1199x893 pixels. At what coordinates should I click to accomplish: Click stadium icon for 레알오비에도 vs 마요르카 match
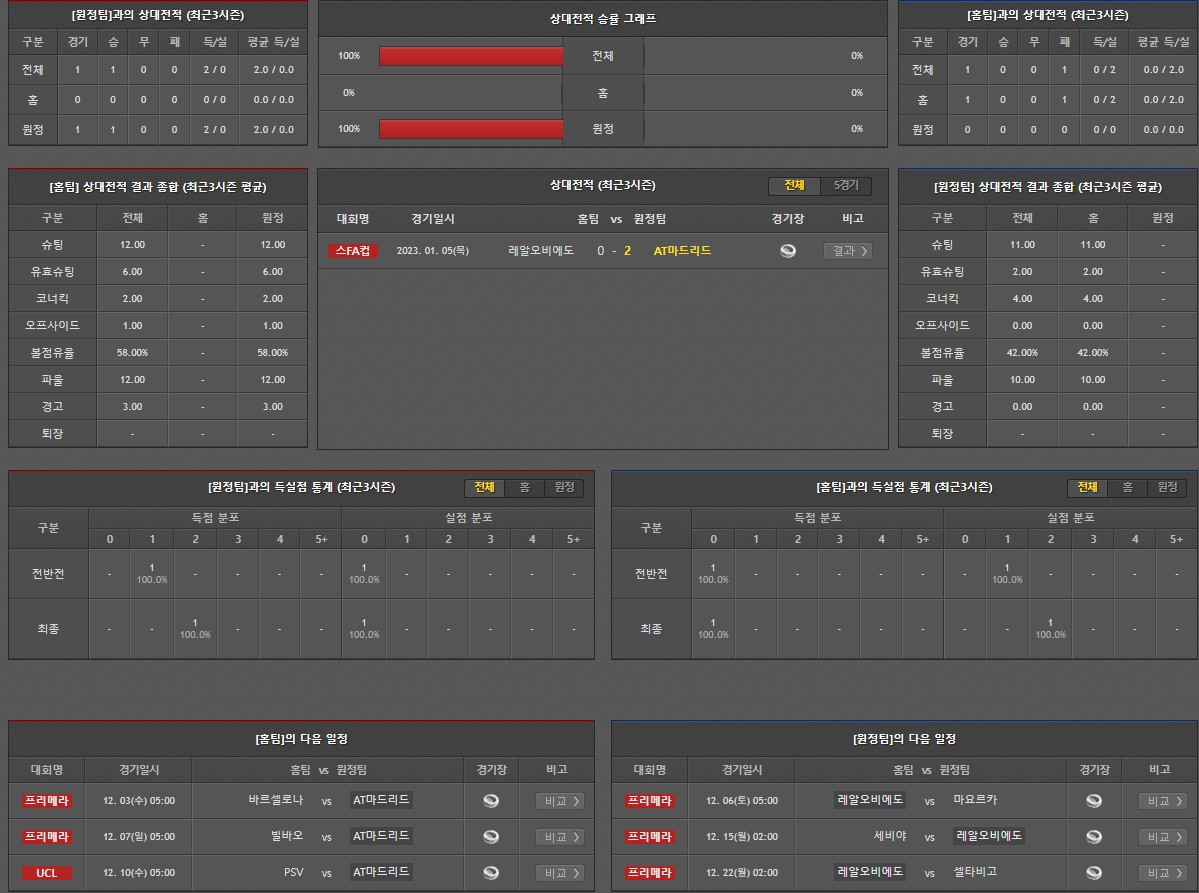[x=1094, y=801]
